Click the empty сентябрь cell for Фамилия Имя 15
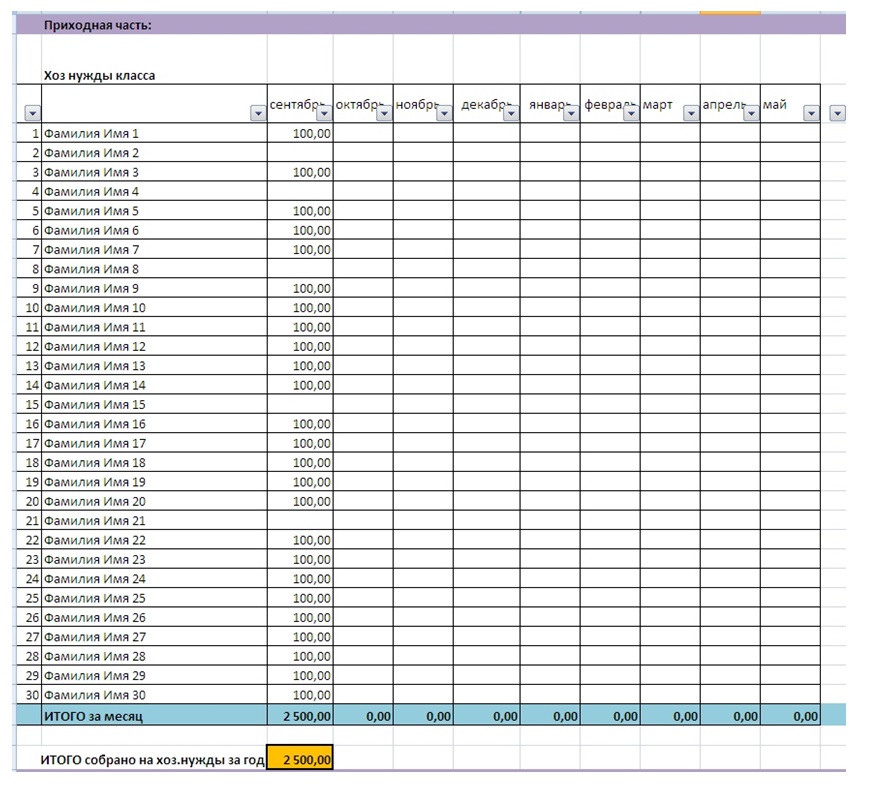Image resolution: width=885 pixels, height=803 pixels. pos(300,405)
